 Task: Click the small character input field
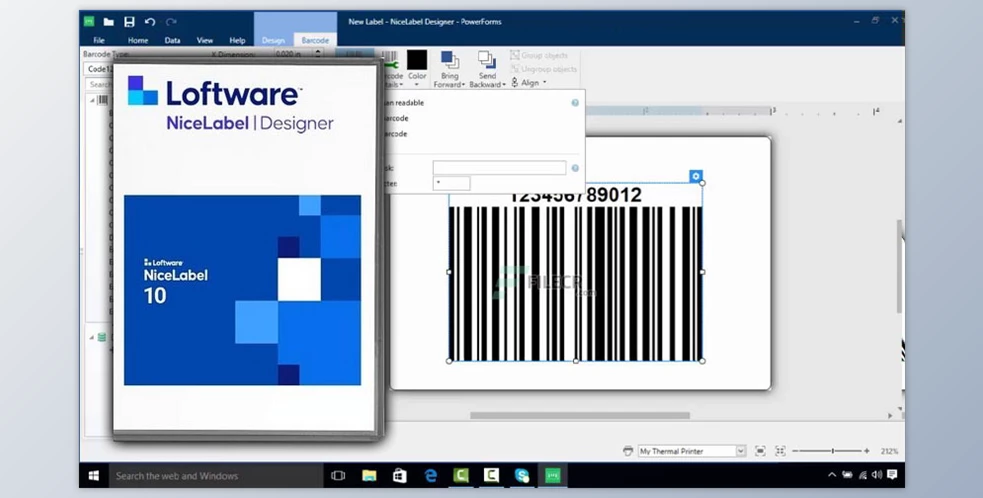(451, 183)
